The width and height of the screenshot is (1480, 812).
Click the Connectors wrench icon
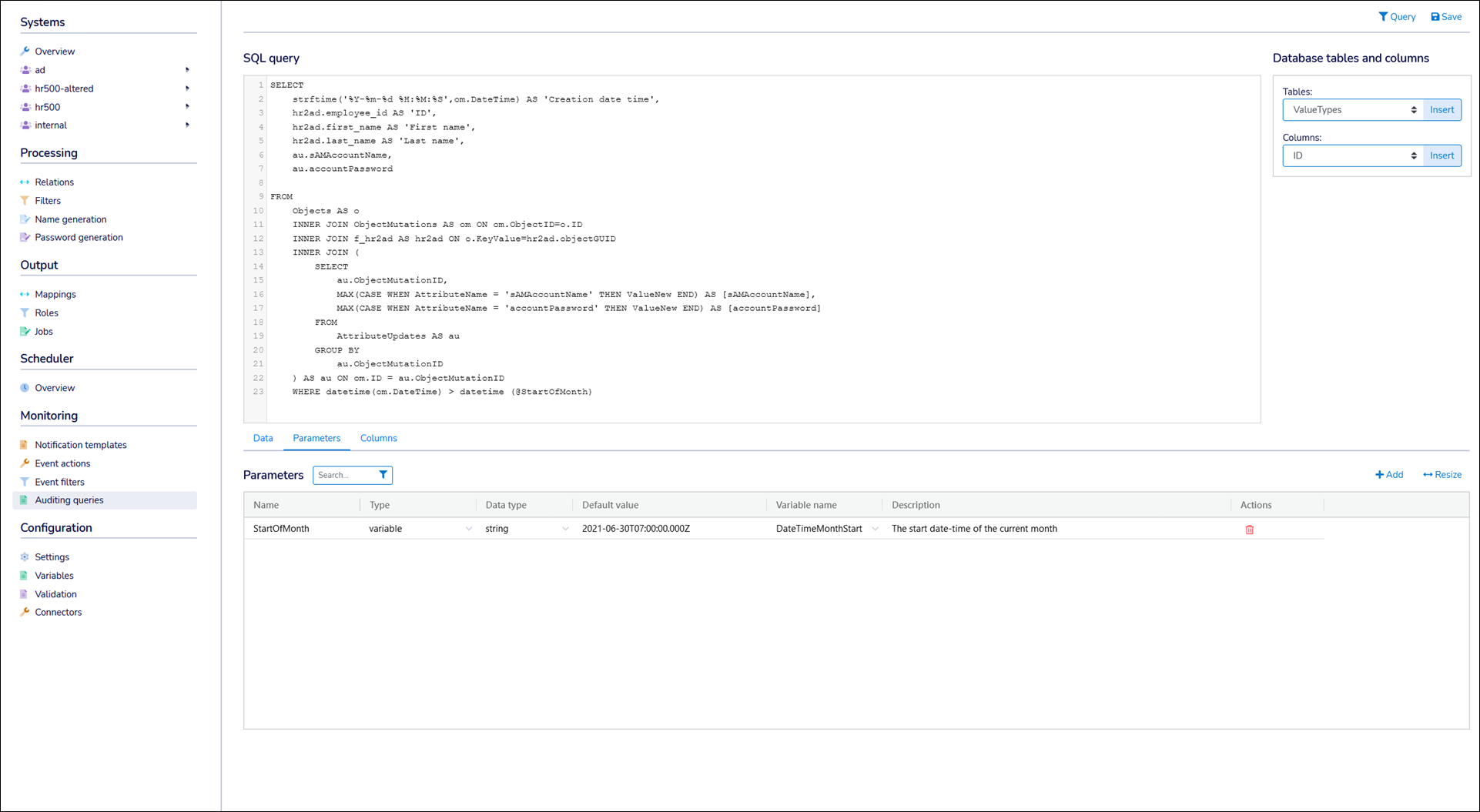[x=25, y=613]
